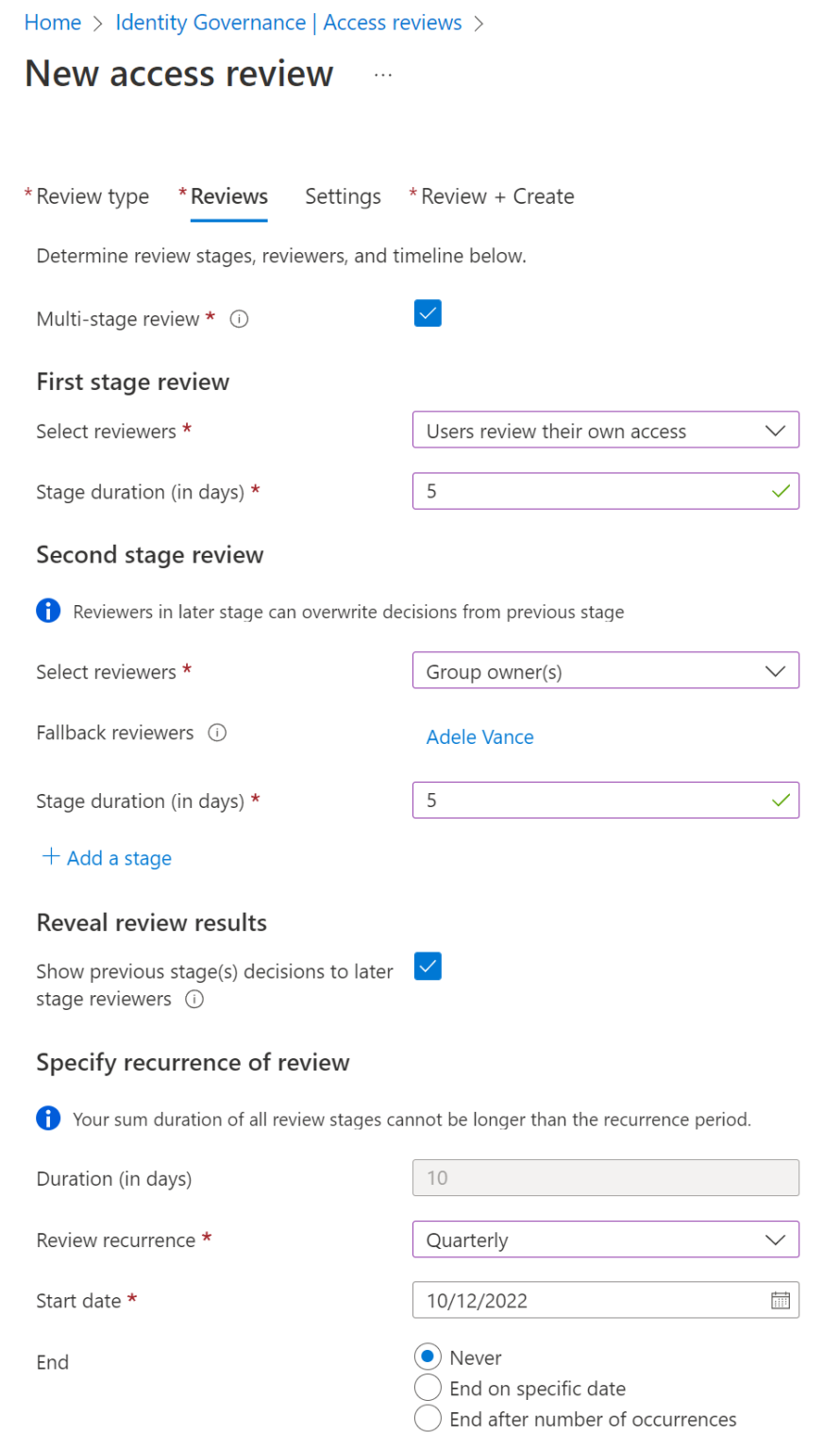Switch to the Settings tab
The height and width of the screenshot is (1450, 840).
coord(343,196)
